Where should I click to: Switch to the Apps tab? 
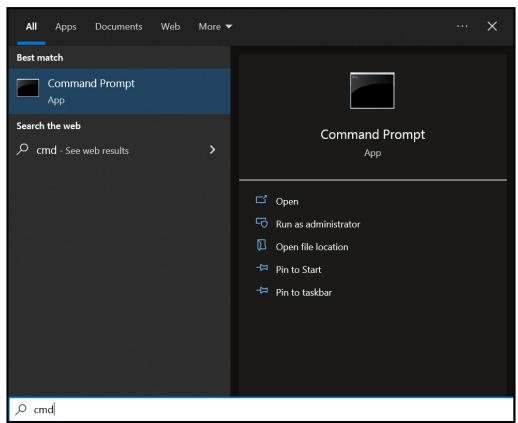tap(66, 27)
